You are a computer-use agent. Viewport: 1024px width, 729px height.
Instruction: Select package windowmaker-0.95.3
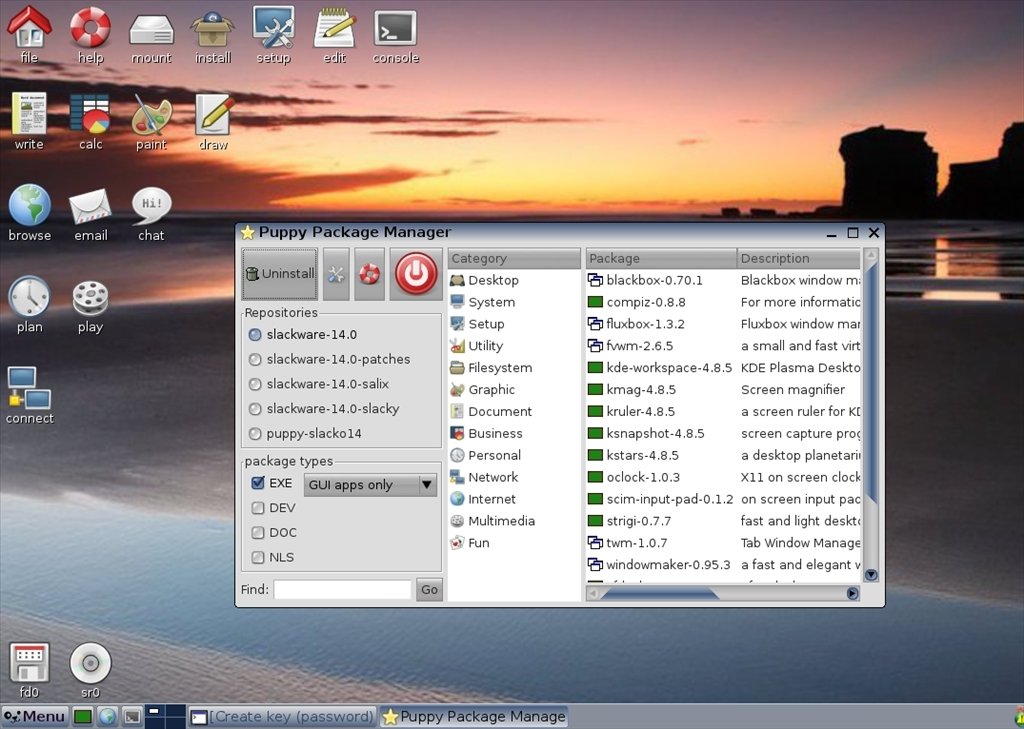(x=724, y=565)
